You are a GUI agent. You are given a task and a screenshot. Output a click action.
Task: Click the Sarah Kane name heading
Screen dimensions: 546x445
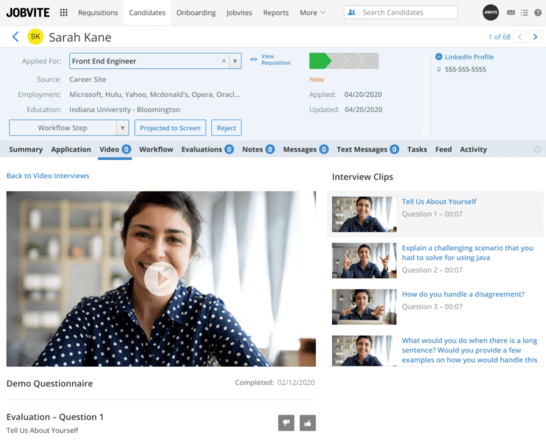tap(80, 37)
